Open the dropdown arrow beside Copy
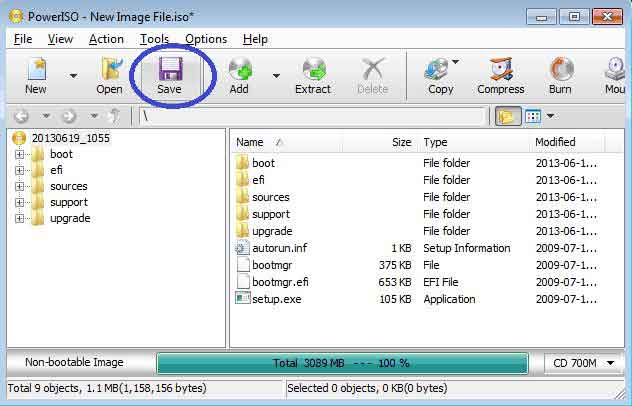 [x=455, y=62]
